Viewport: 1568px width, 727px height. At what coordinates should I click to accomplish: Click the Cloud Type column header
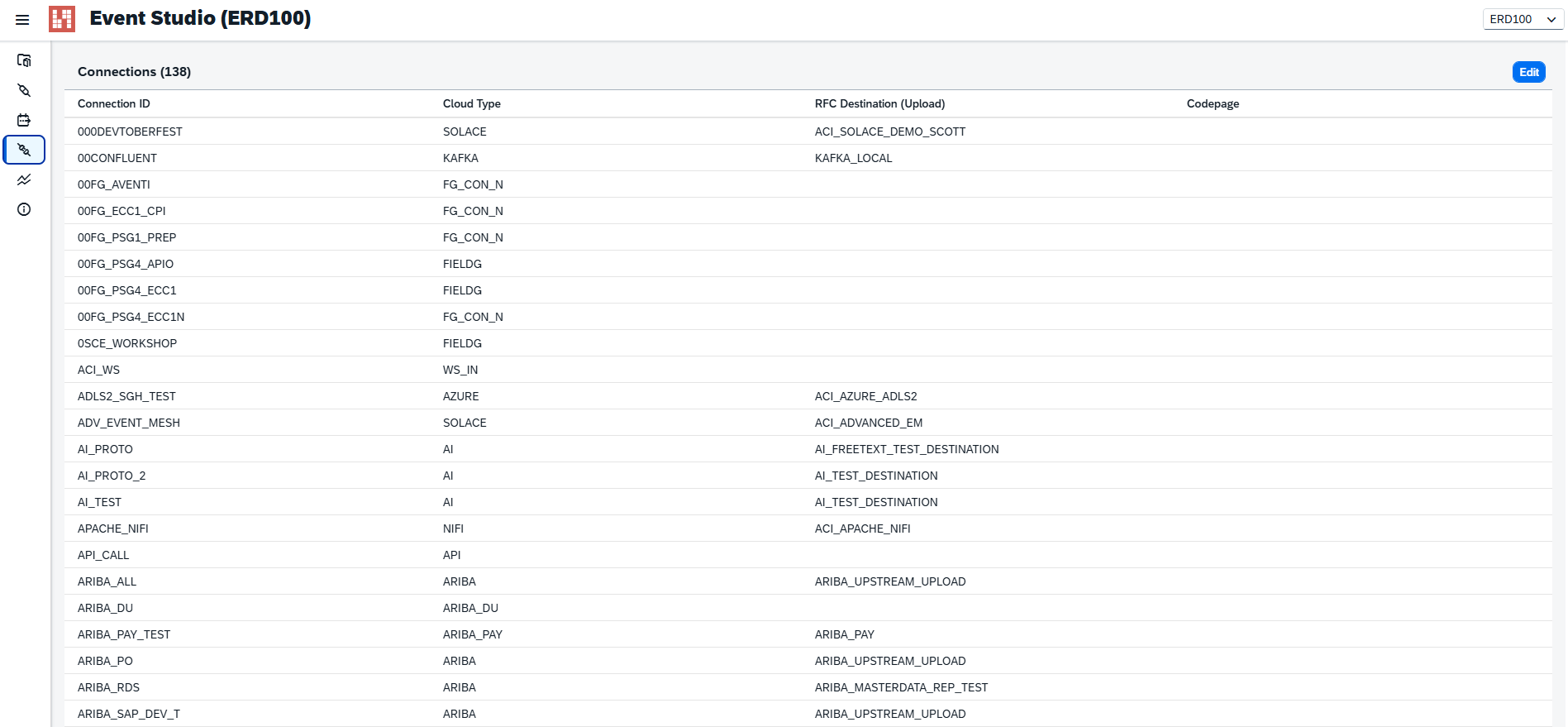tap(472, 103)
